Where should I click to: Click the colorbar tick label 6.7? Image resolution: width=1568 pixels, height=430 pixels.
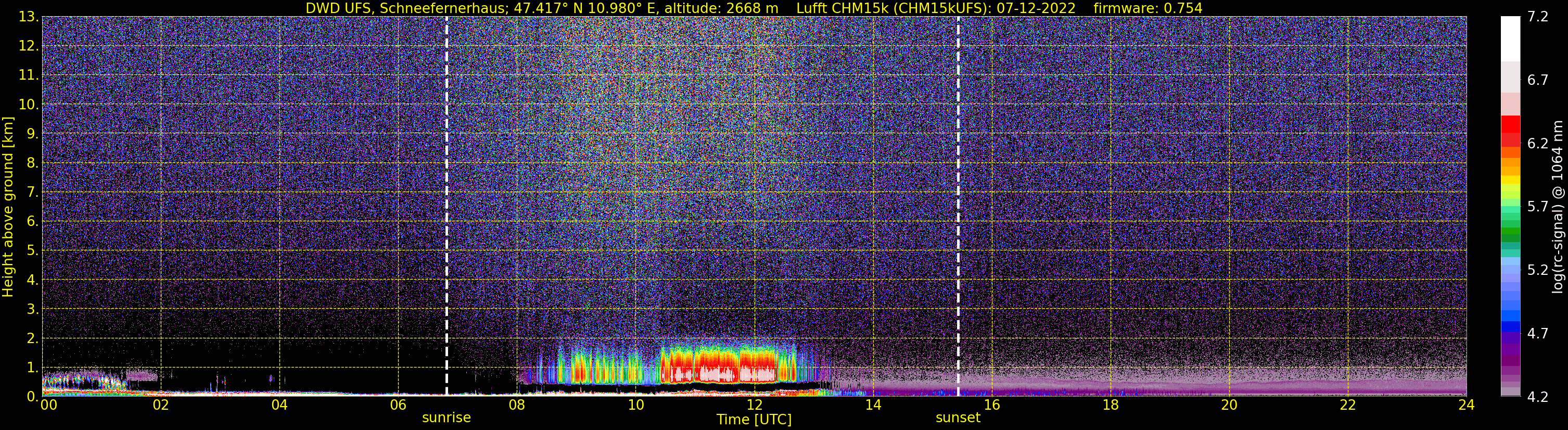[1538, 80]
